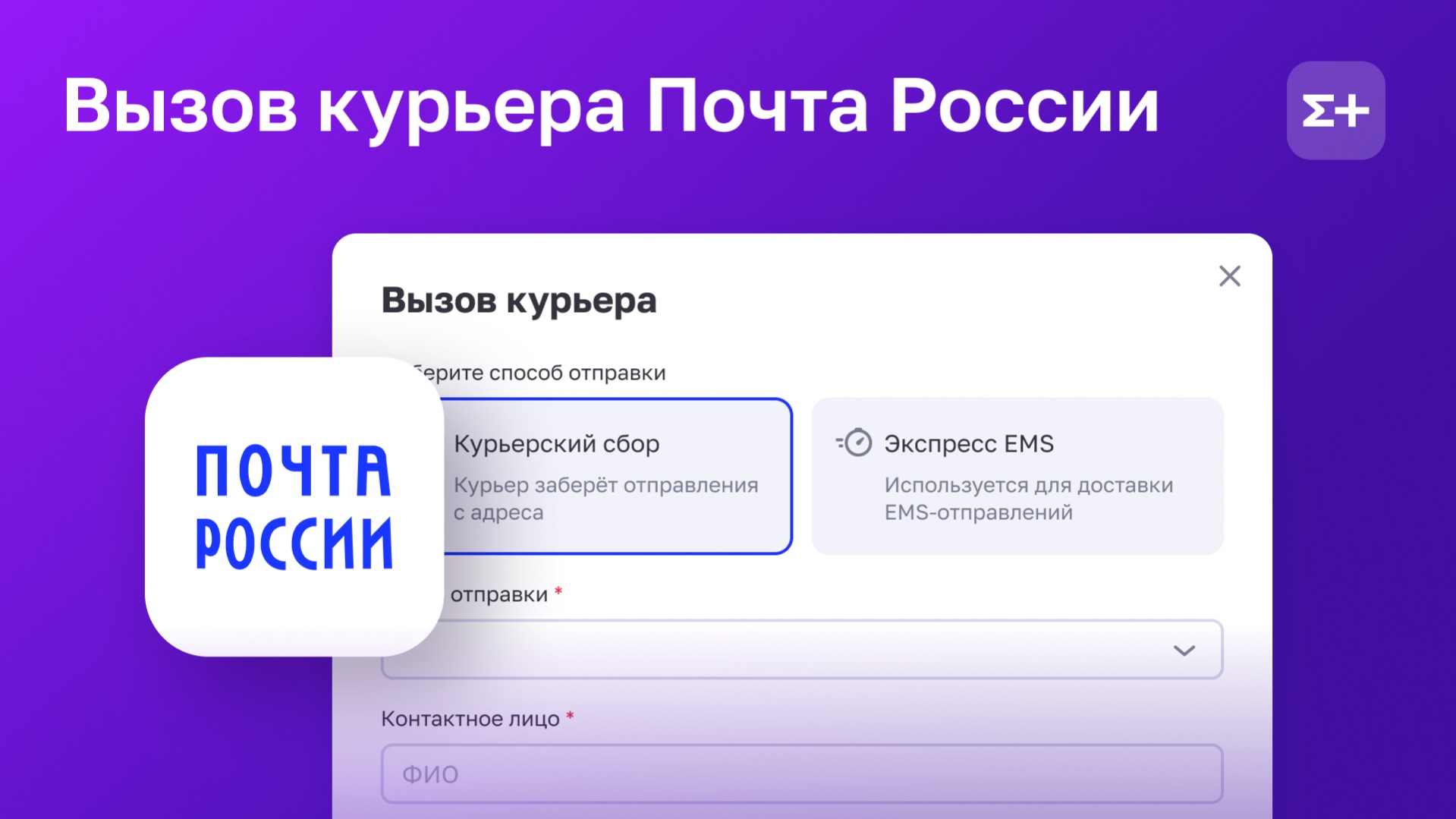Click the Контактное лицо label

[470, 719]
